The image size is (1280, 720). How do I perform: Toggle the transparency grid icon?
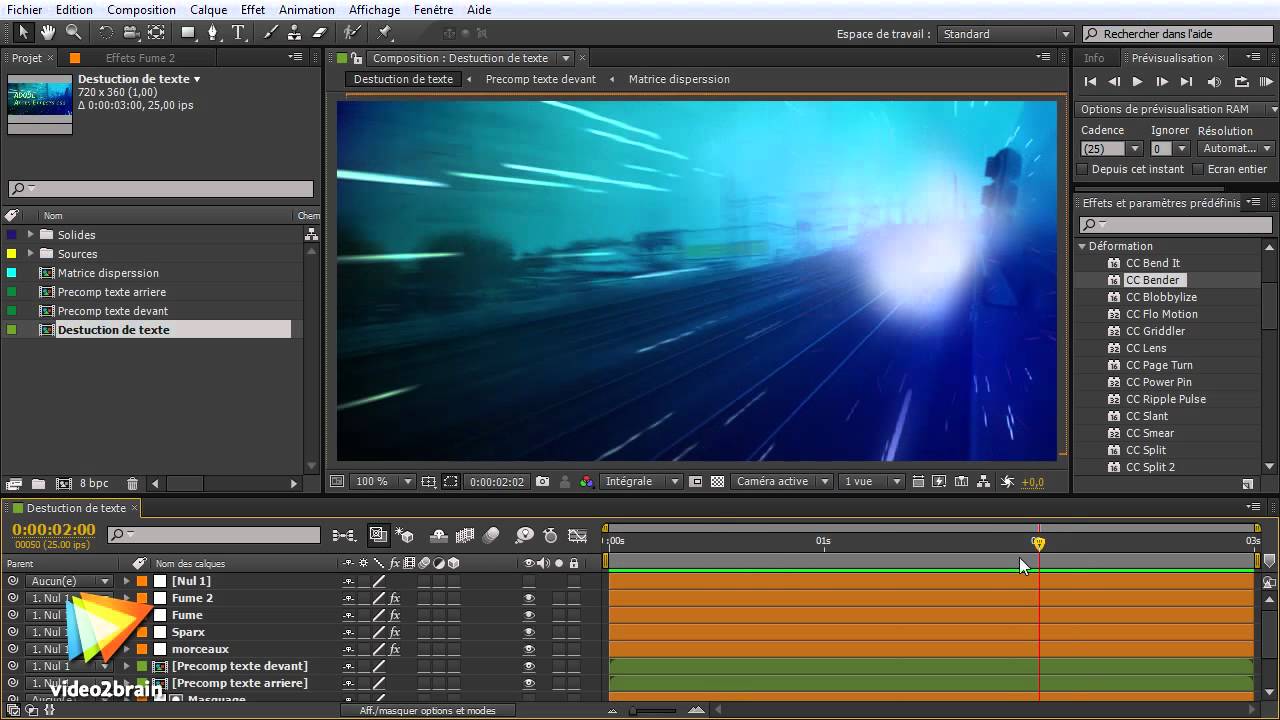pos(717,482)
